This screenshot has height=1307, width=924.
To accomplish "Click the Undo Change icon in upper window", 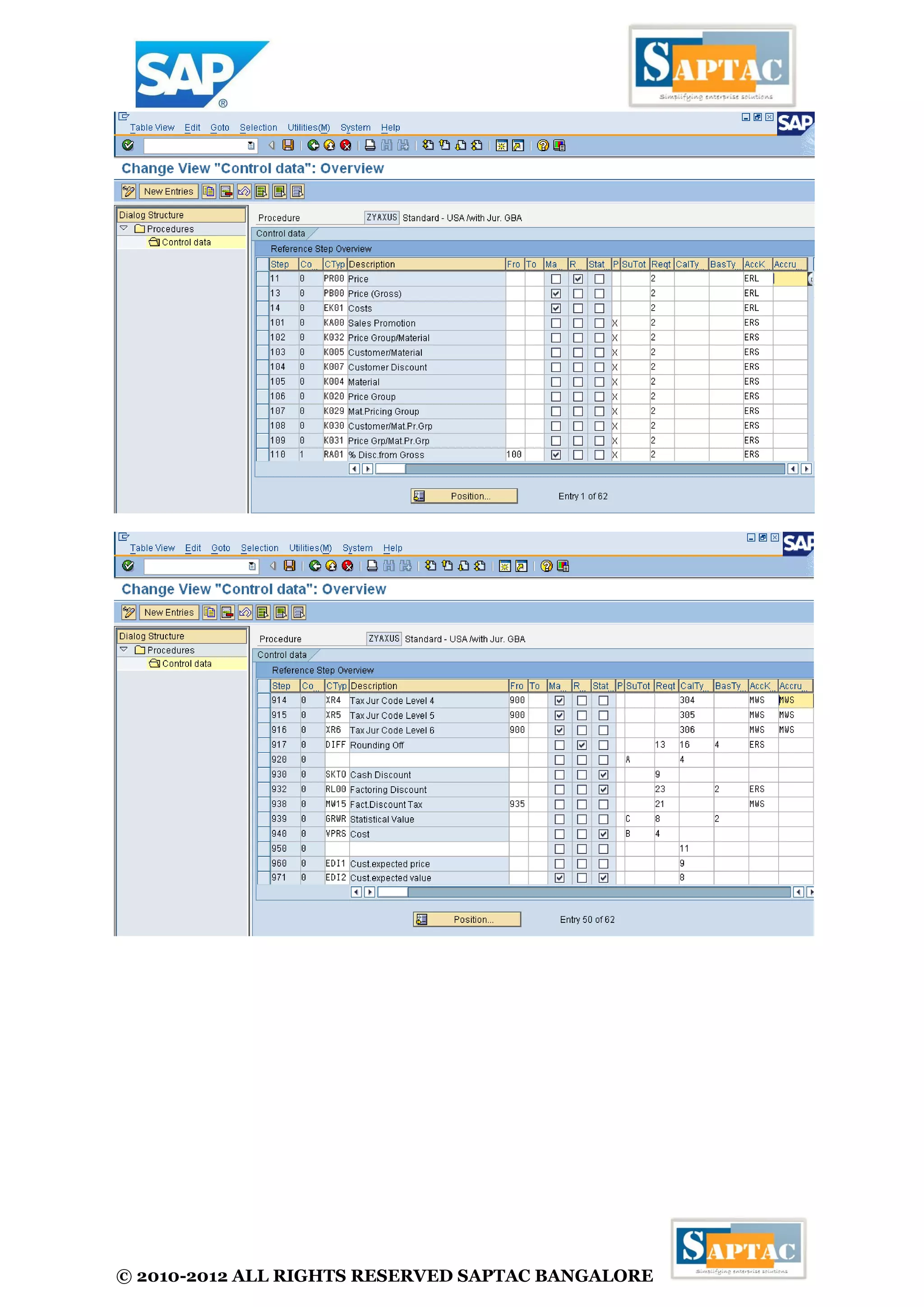I will tap(244, 191).
